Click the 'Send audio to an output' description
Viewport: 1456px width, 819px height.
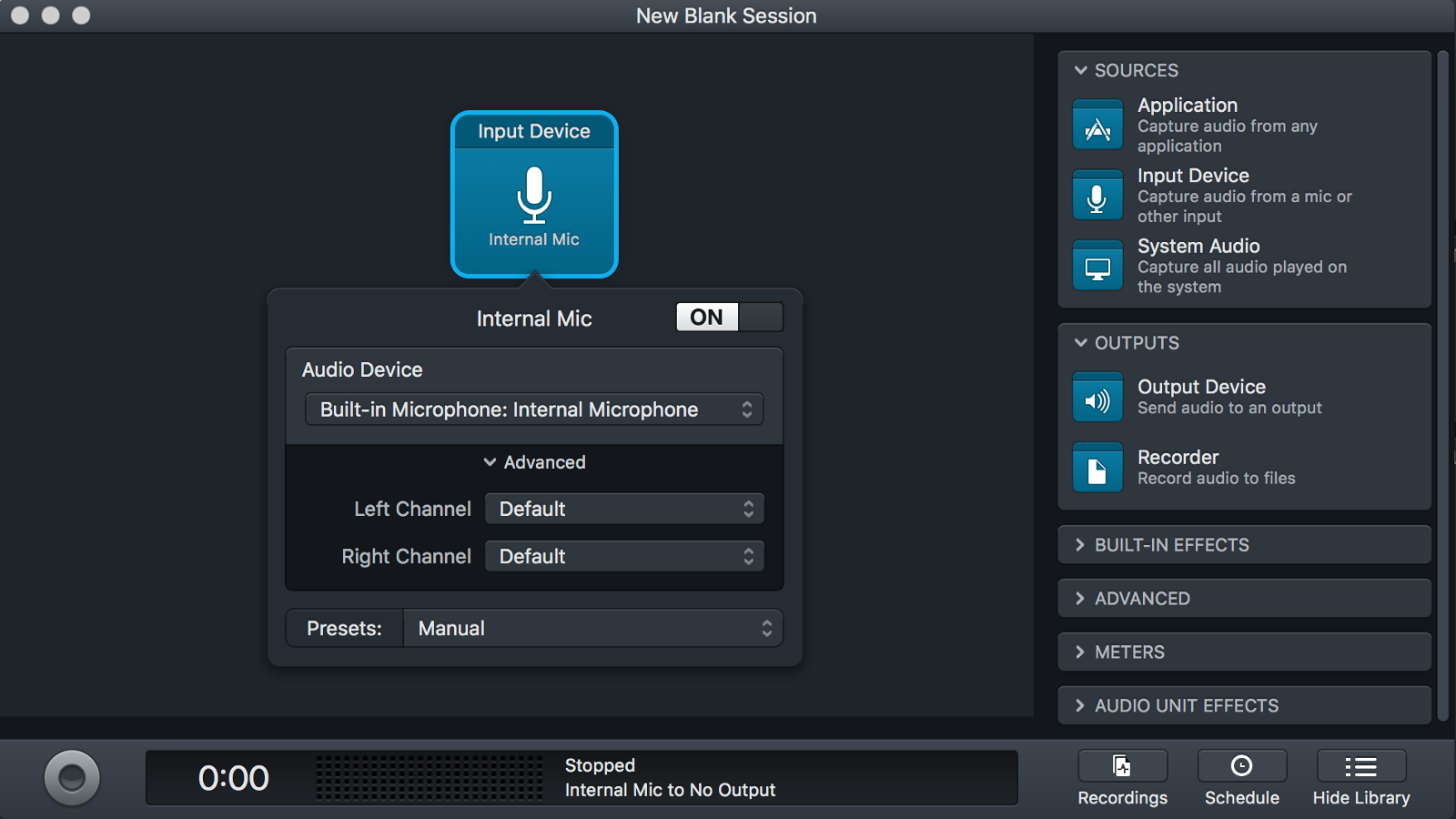point(1229,409)
